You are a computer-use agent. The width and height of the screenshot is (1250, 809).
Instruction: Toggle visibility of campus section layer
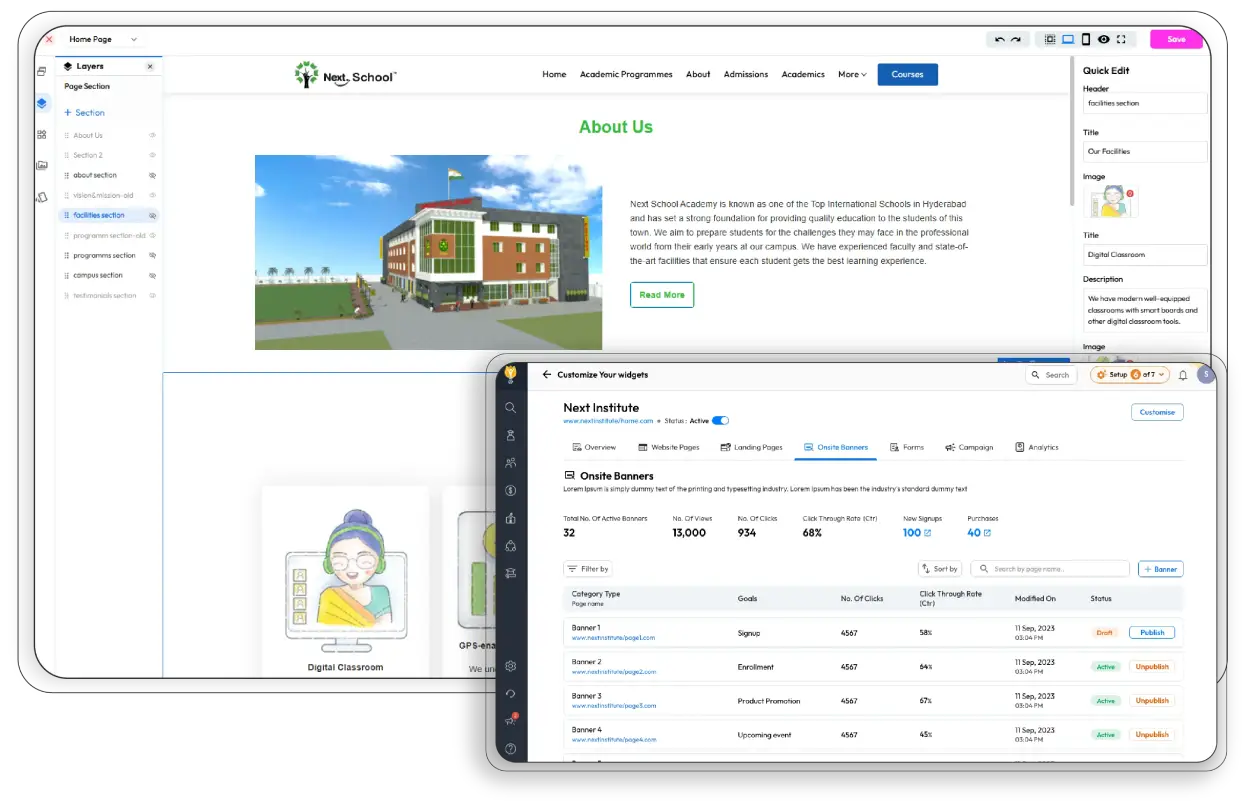[153, 275]
